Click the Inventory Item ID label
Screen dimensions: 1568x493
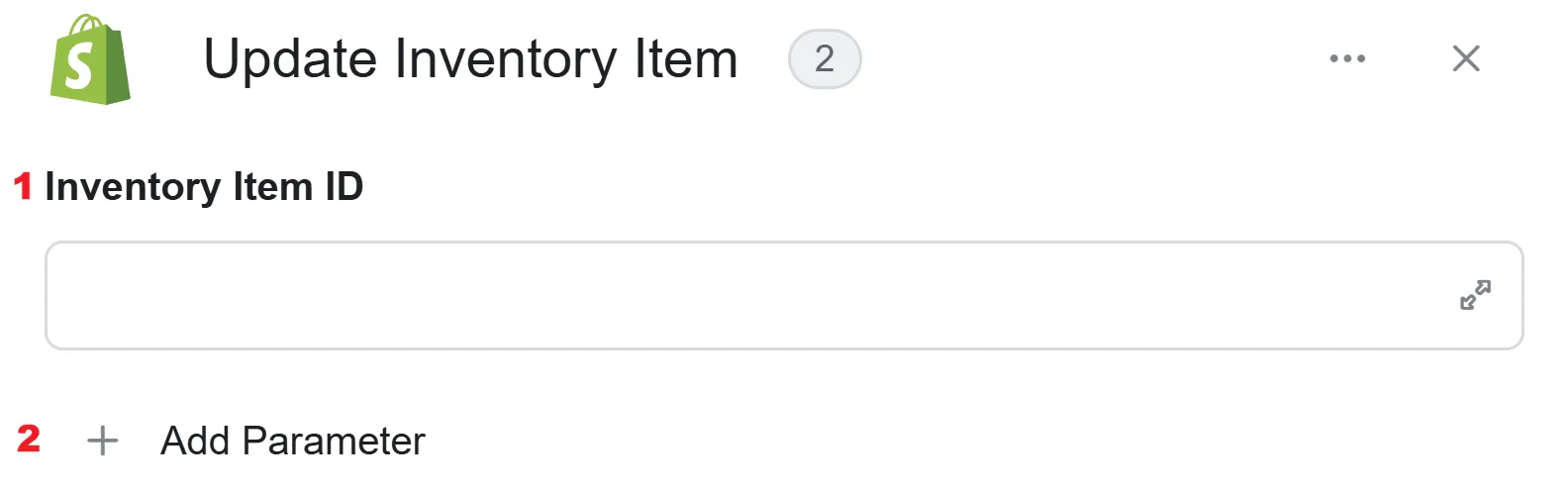pyautogui.click(x=204, y=186)
